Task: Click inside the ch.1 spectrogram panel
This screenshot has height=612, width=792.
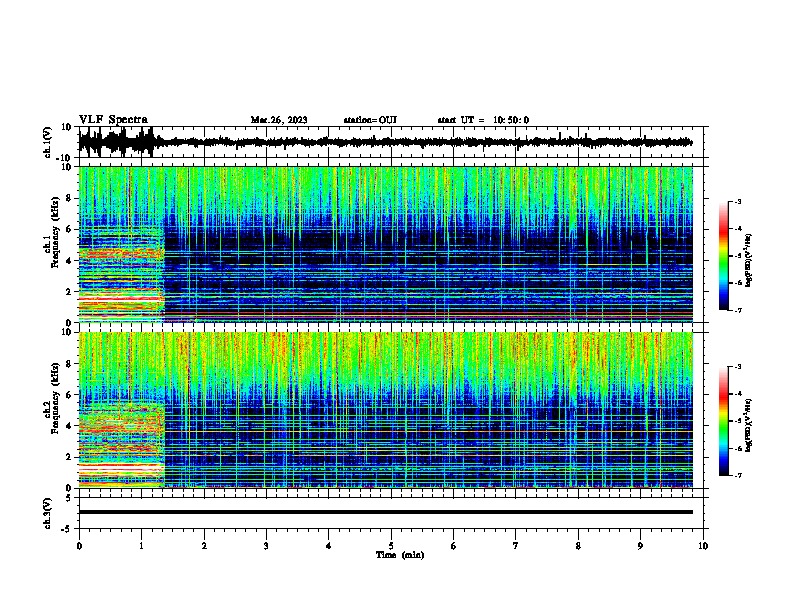Action: coord(385,244)
